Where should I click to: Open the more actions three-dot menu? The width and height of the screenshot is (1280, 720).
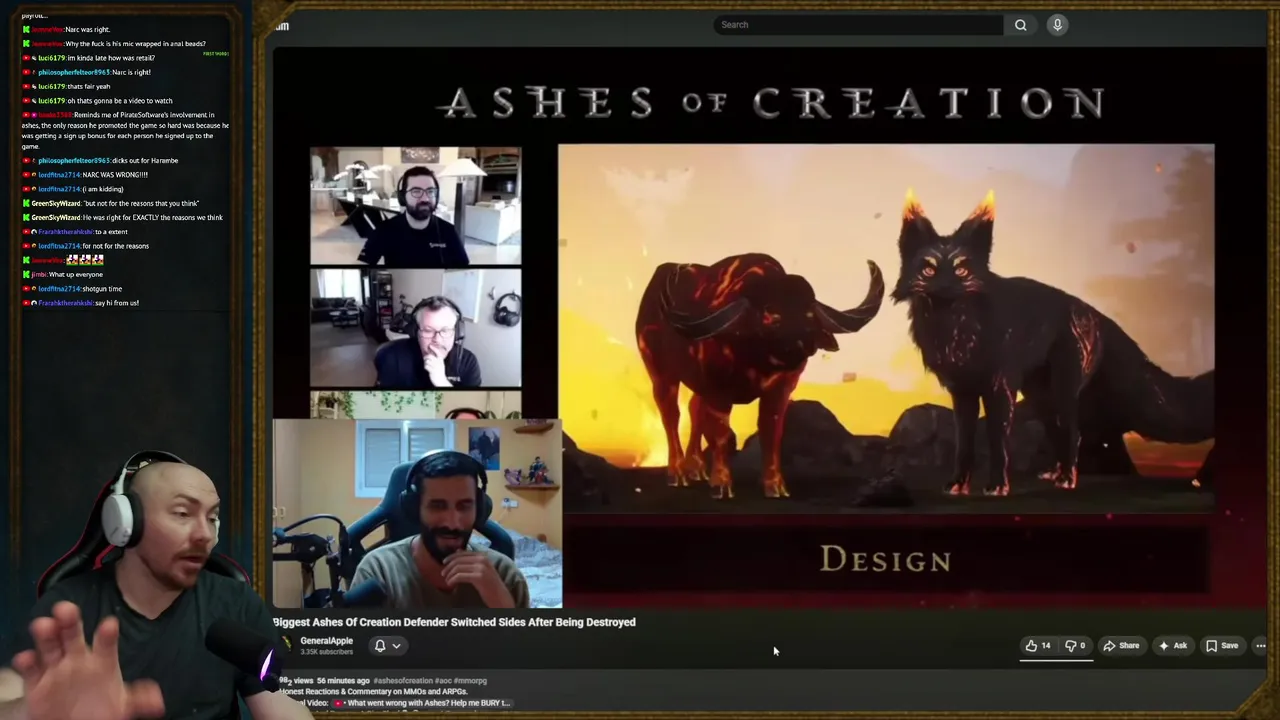coord(1260,646)
